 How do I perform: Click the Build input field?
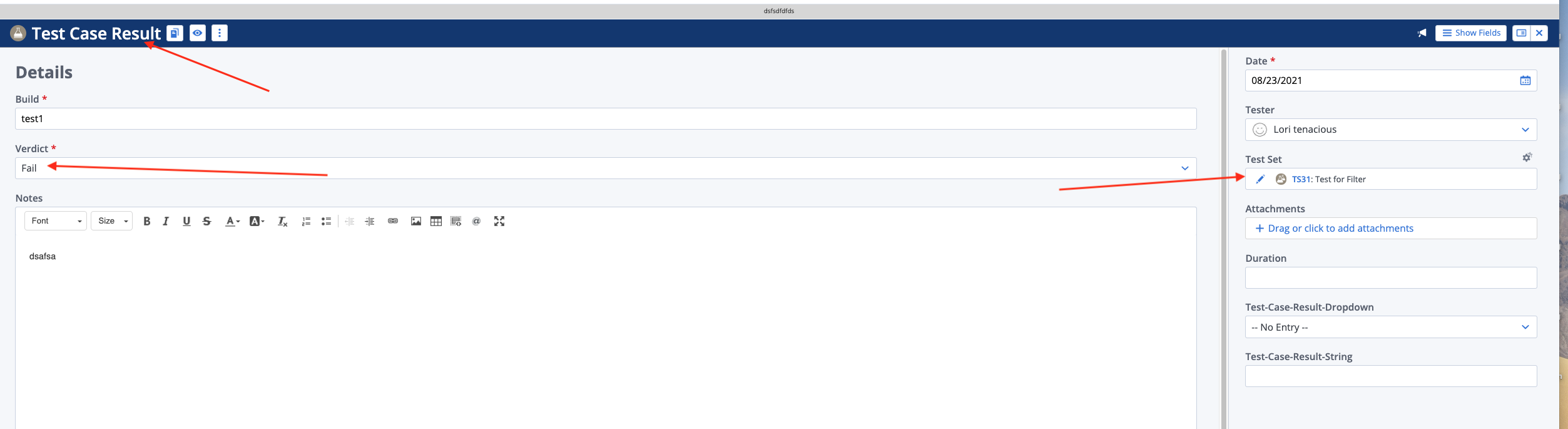(606, 119)
